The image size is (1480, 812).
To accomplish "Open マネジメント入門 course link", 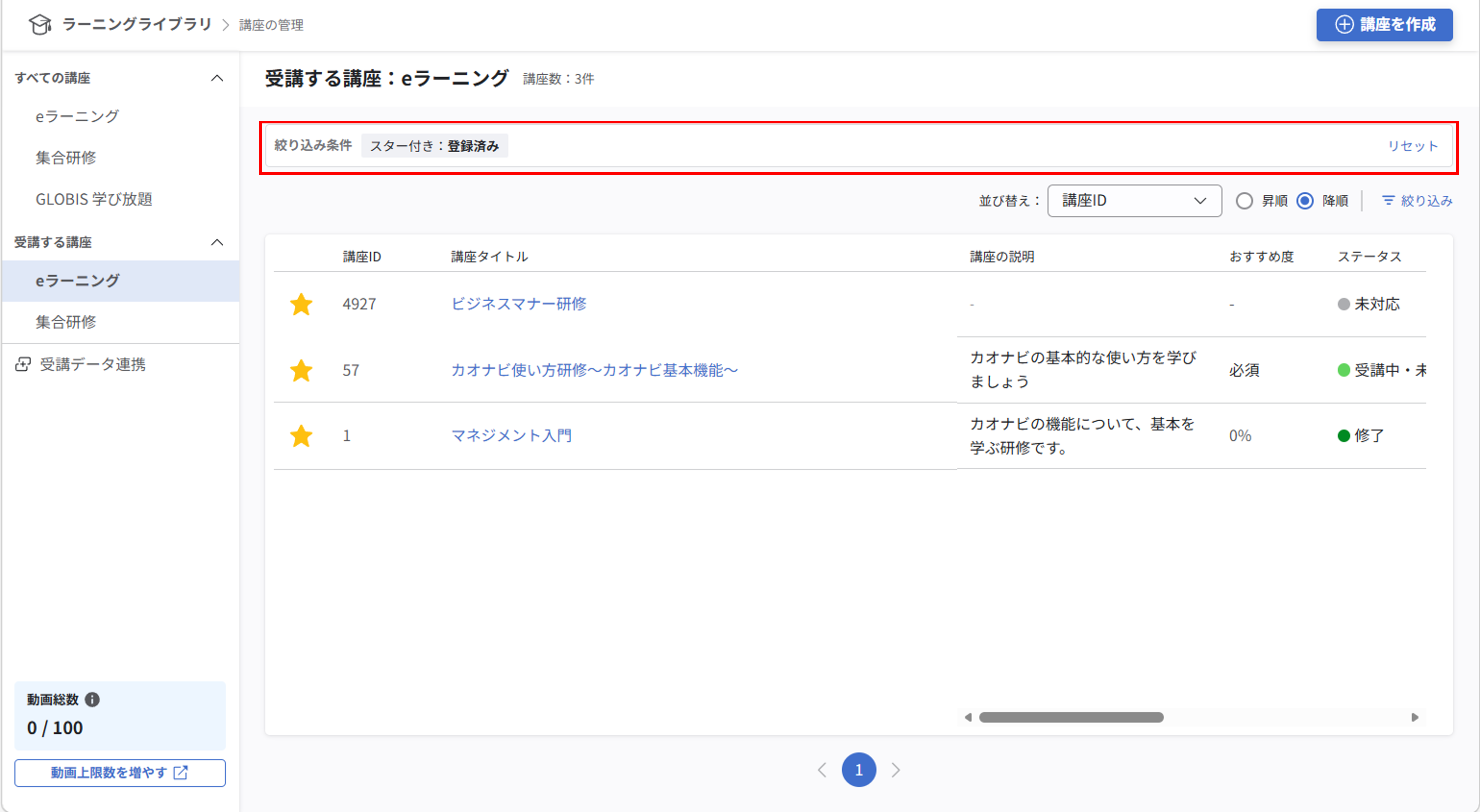I will 511,435.
